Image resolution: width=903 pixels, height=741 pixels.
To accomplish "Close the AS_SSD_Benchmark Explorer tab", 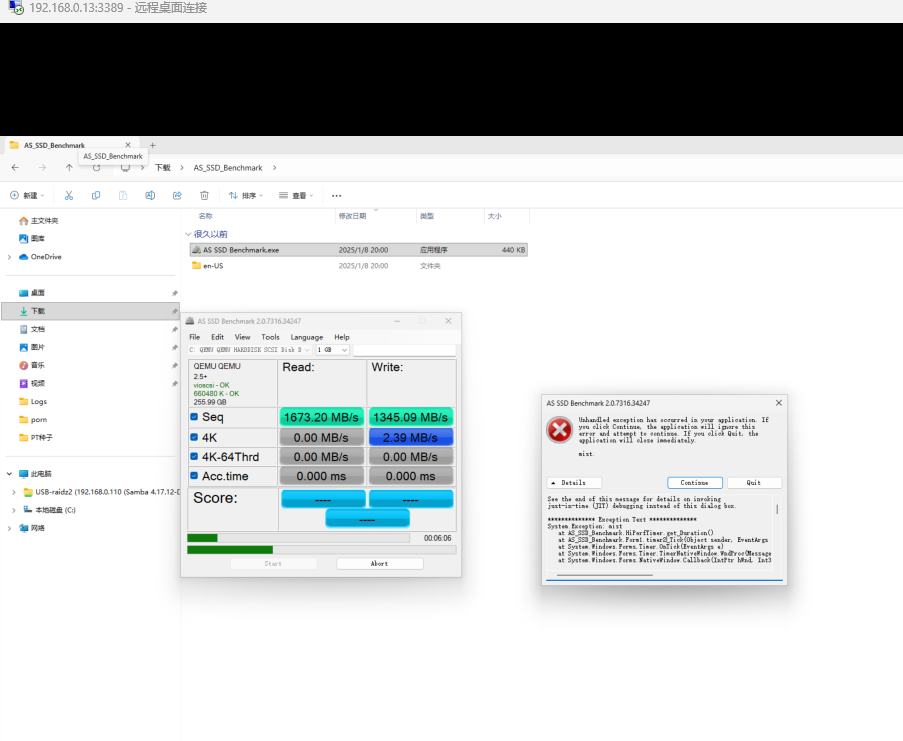I will (x=128, y=145).
